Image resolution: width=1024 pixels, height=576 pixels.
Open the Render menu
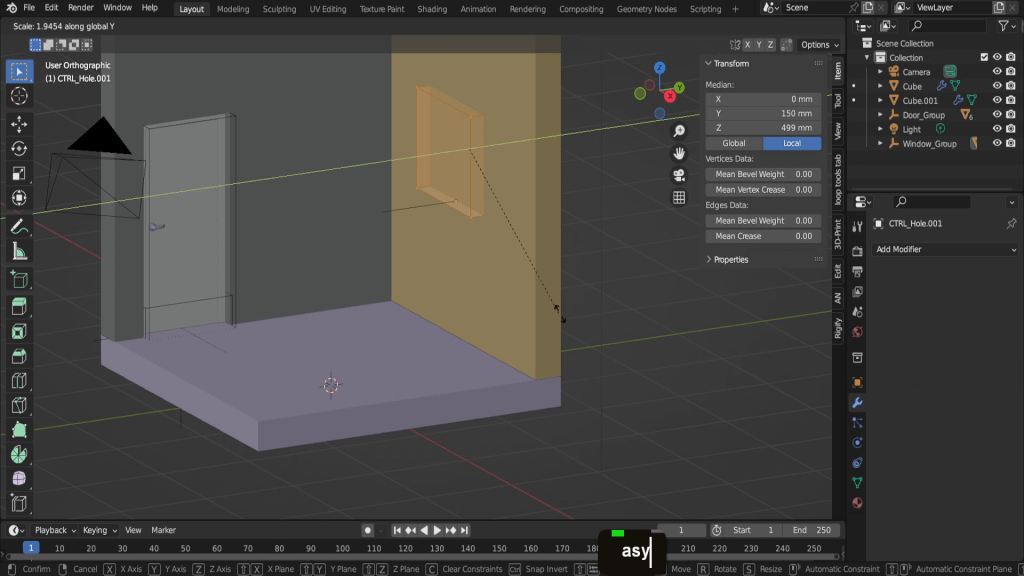coord(81,8)
